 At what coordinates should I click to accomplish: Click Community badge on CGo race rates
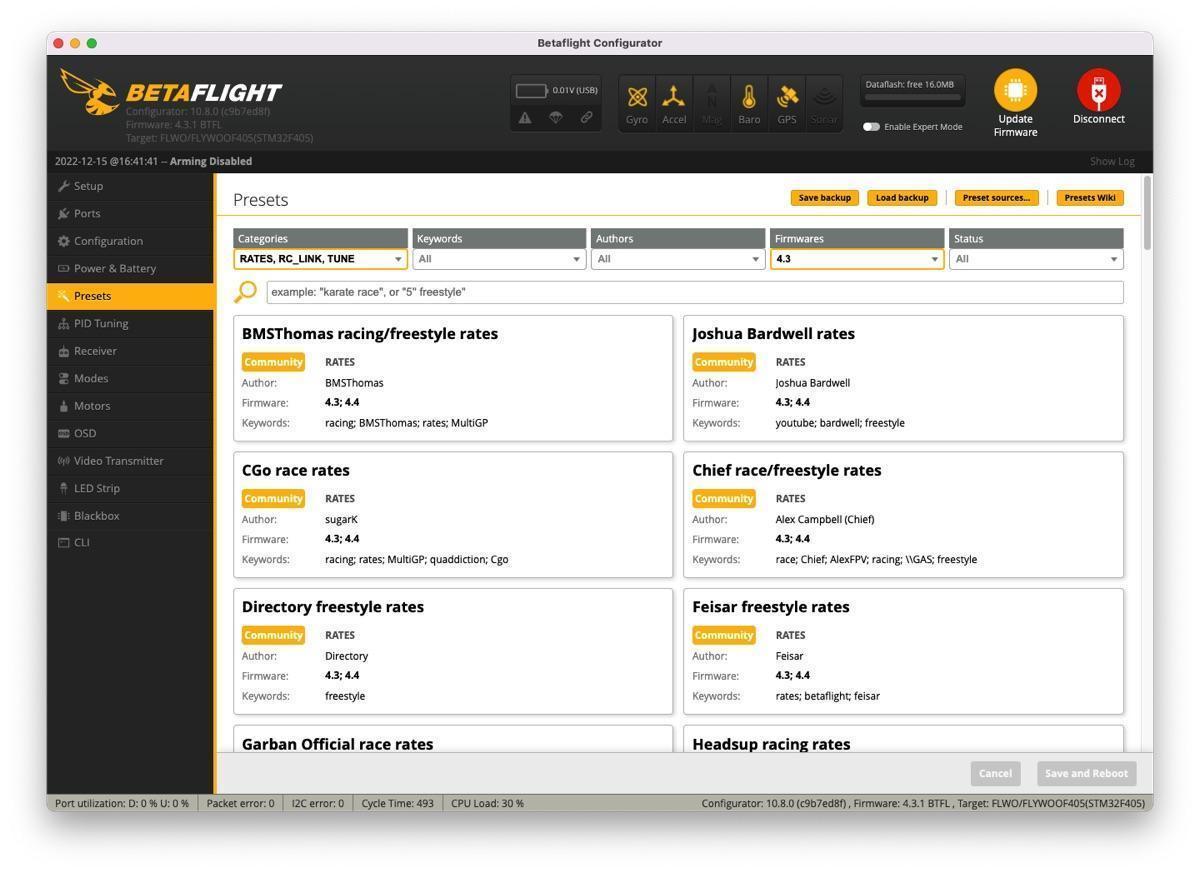coord(273,499)
